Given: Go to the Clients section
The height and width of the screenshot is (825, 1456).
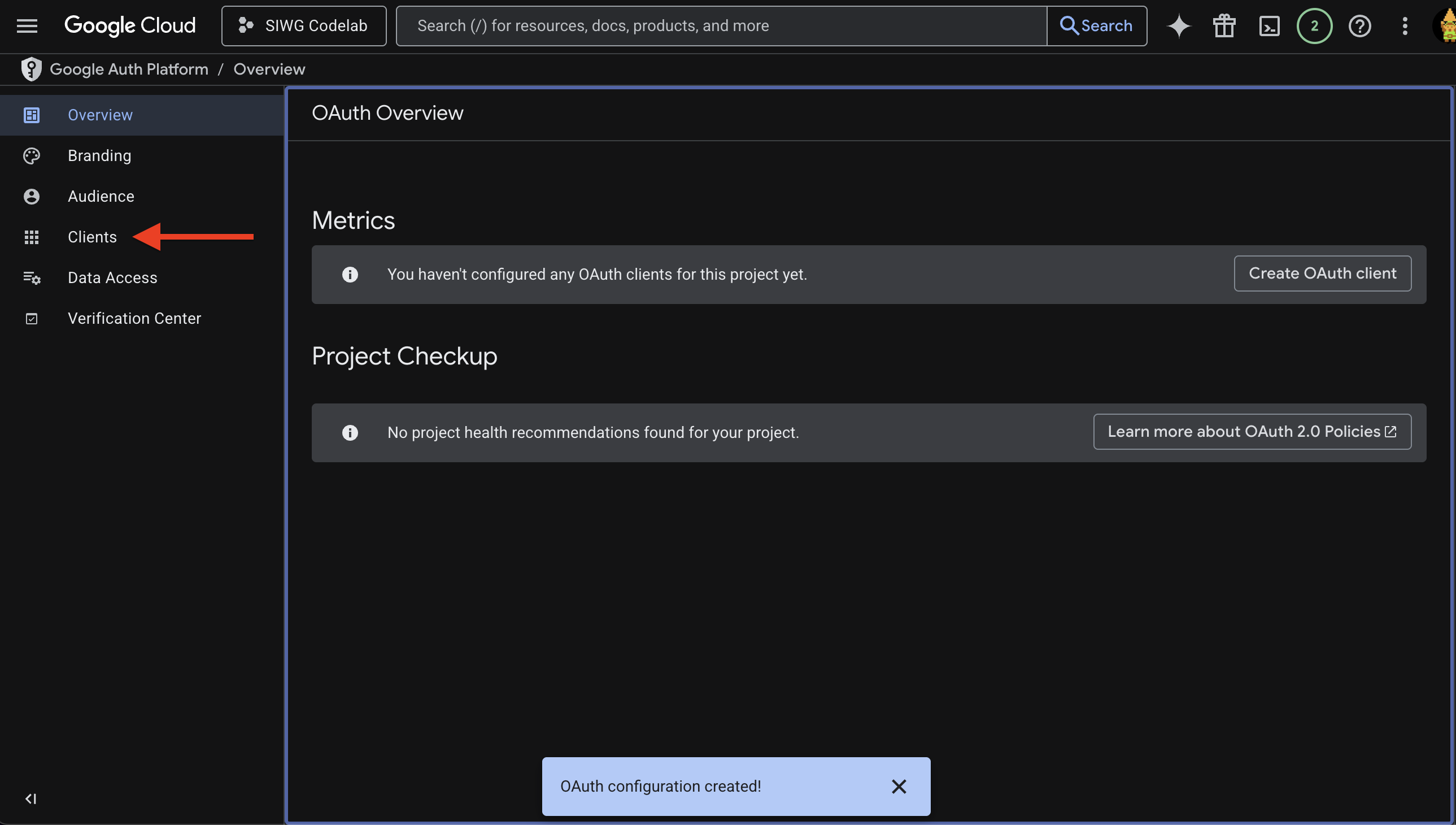Looking at the screenshot, I should pos(91,237).
